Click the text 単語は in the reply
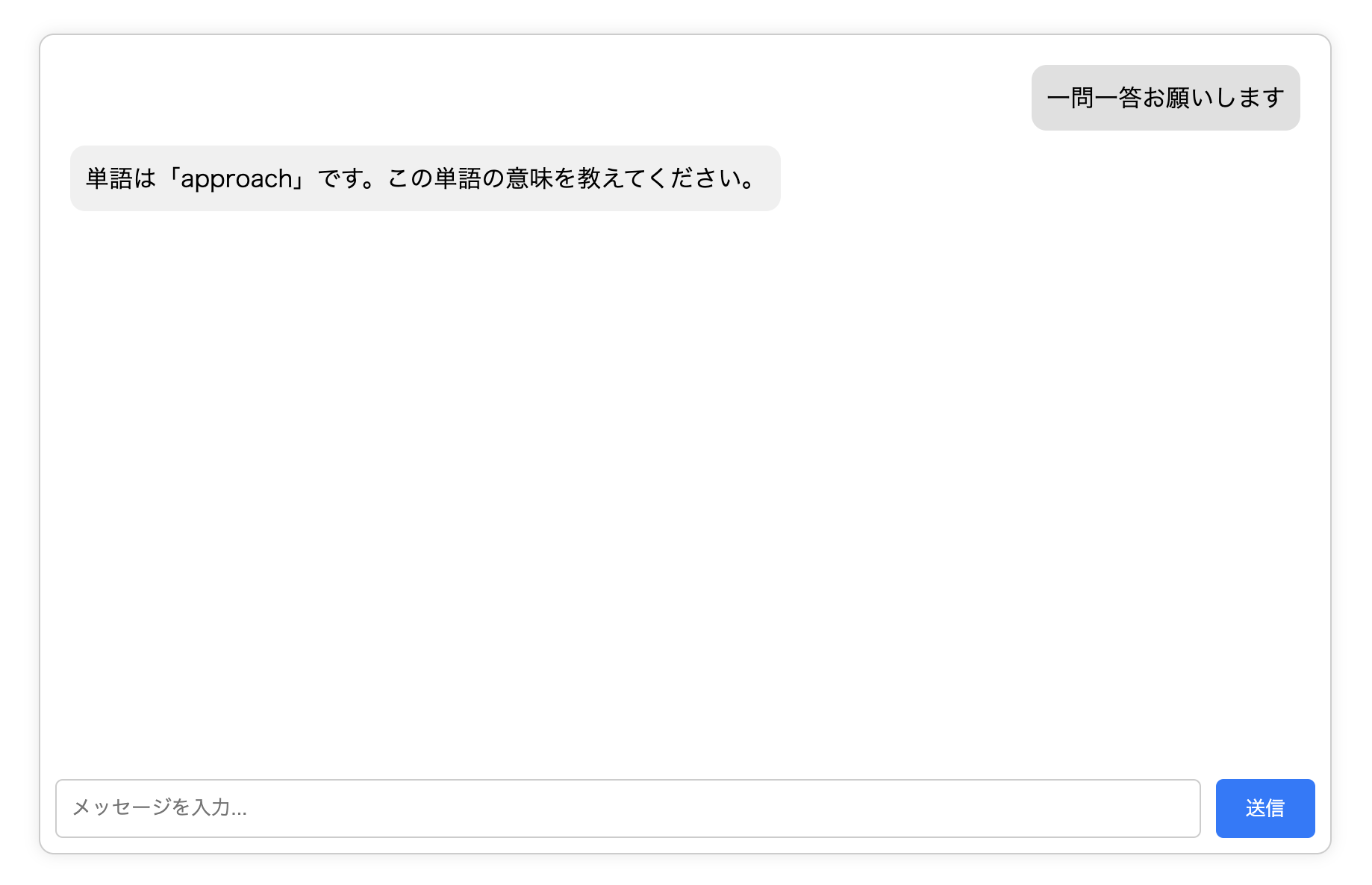The height and width of the screenshot is (885, 1372). pyautogui.click(x=120, y=179)
